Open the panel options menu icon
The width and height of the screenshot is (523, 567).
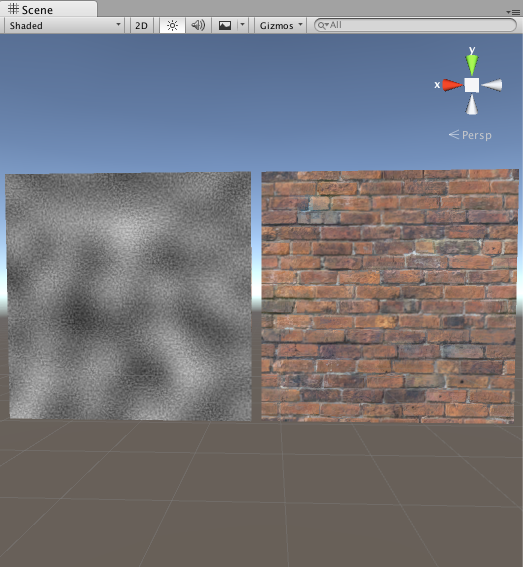[x=513, y=12]
